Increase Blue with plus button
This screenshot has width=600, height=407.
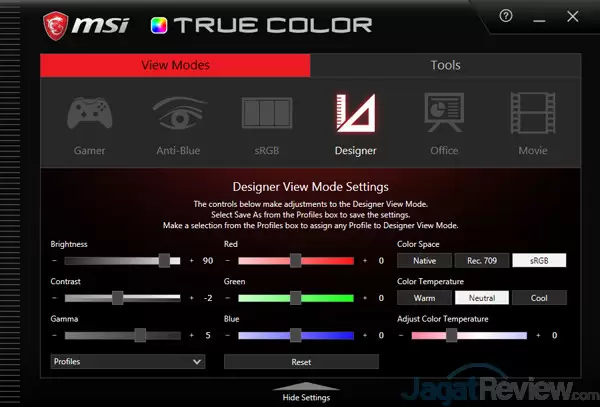point(365,335)
